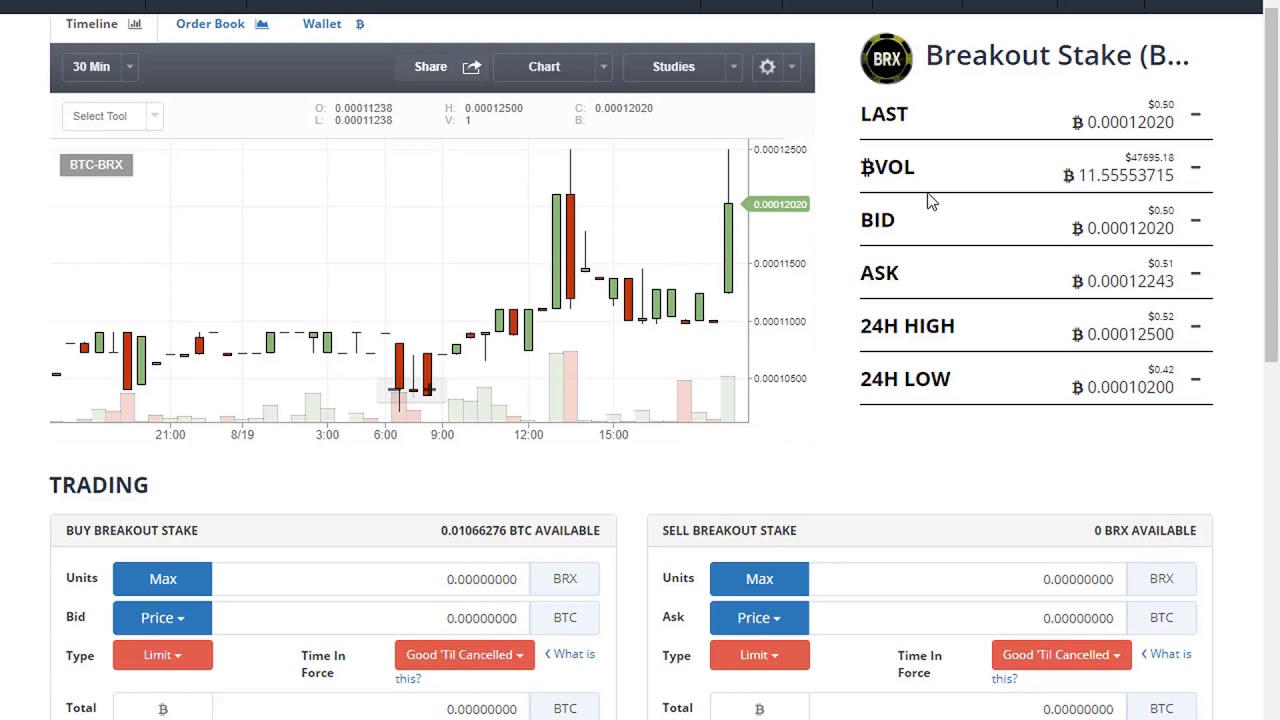Click the Buy Units input field

[371, 579]
